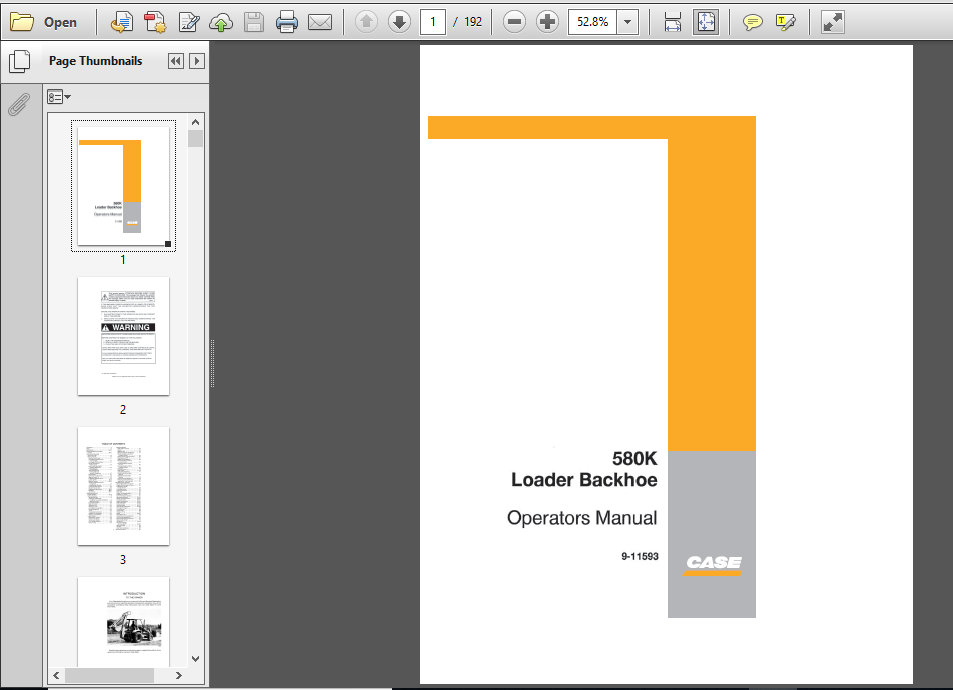Click horizontal scrollbar right arrow
The image size is (953, 690).
[x=179, y=675]
